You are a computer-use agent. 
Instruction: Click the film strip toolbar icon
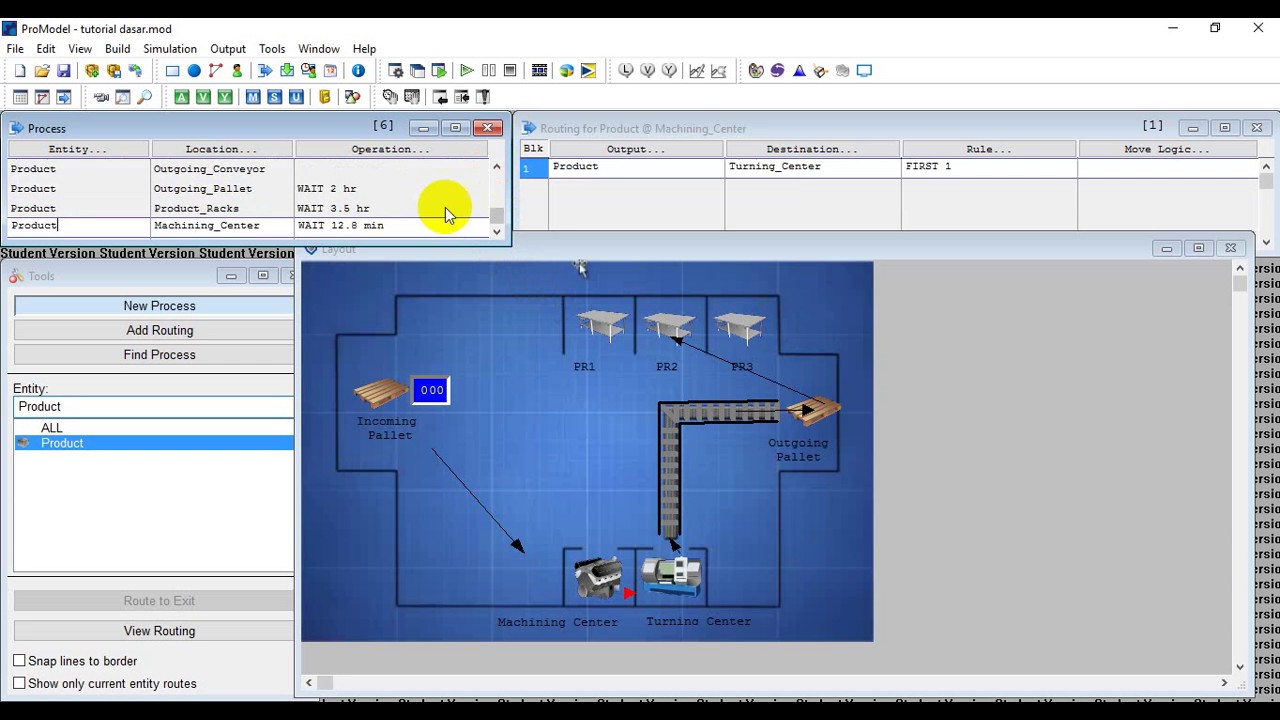539,71
